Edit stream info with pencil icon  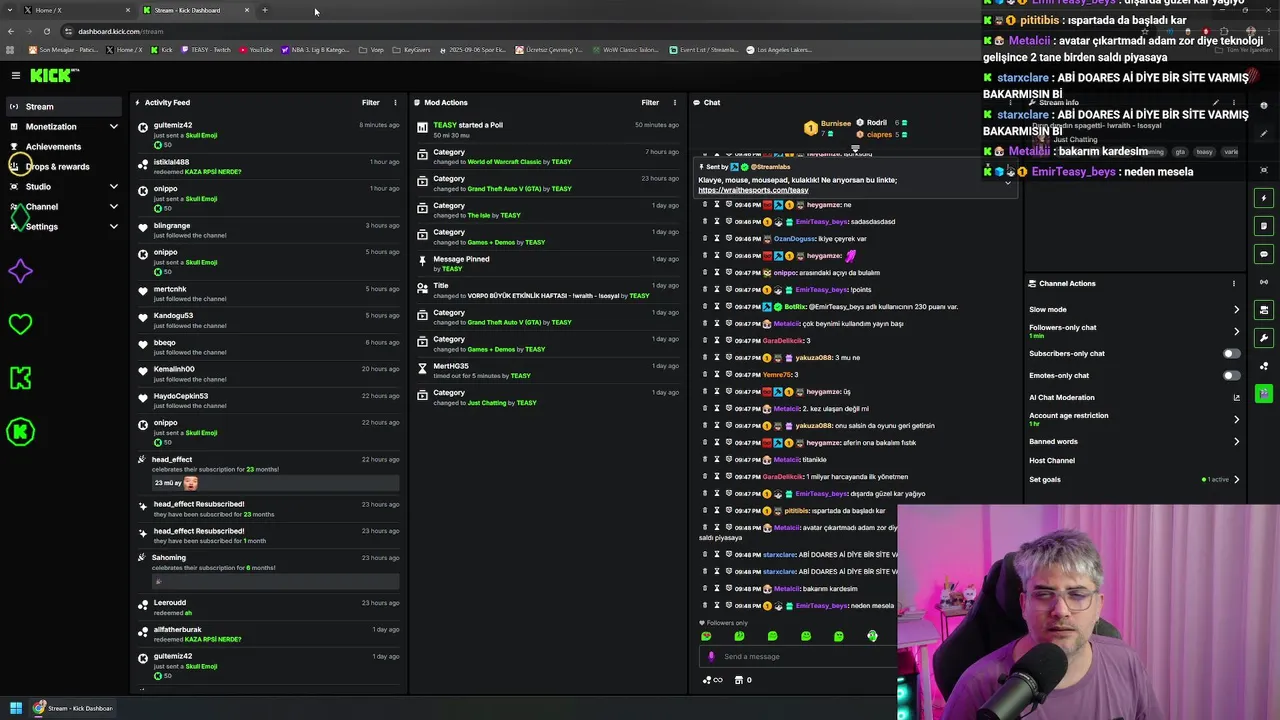[x=1216, y=102]
